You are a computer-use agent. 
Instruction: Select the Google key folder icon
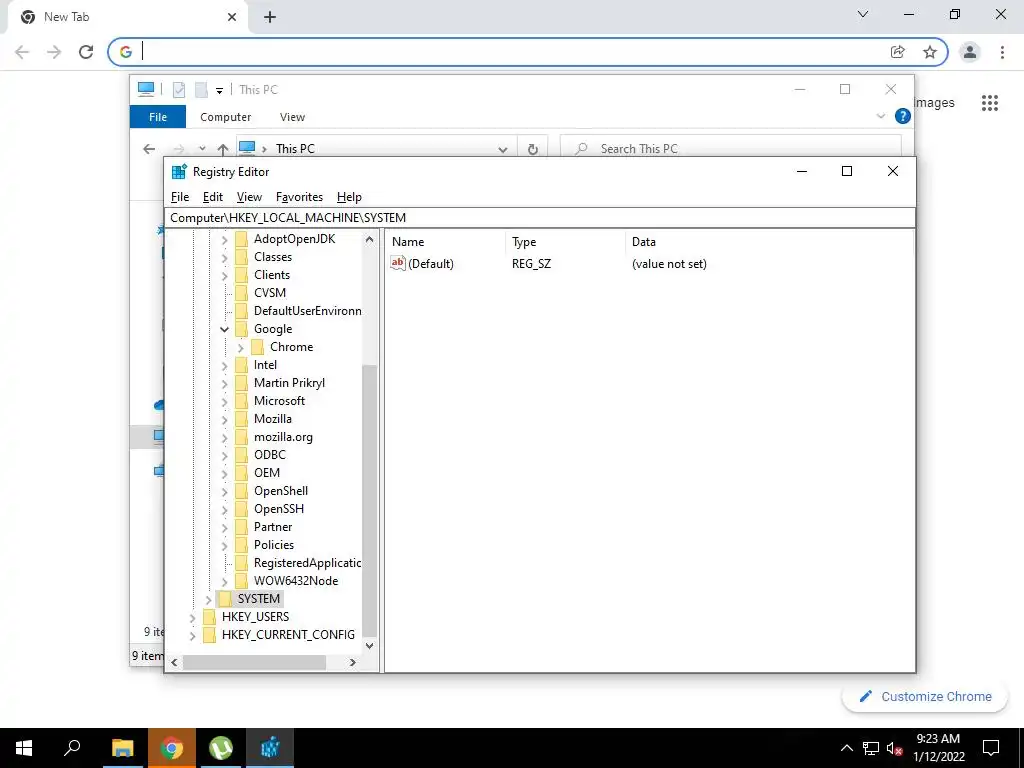coord(242,328)
